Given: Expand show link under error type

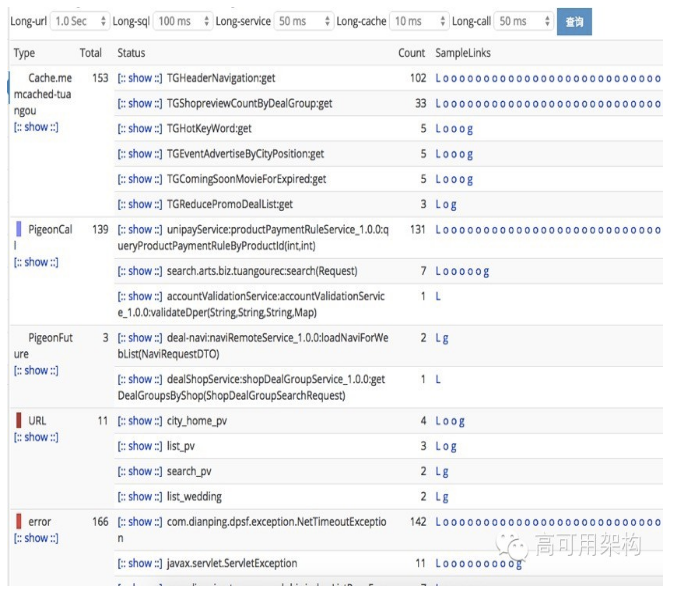Looking at the screenshot, I should pos(36,538).
